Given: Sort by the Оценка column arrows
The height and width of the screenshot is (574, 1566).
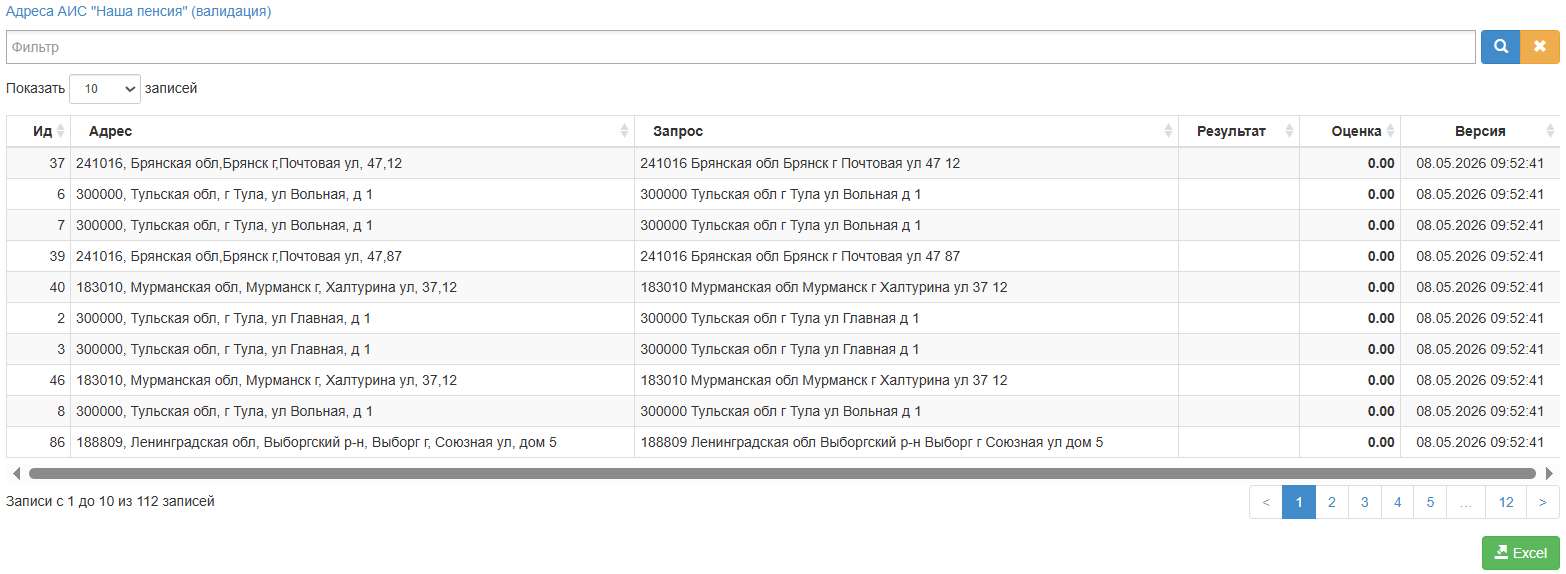Looking at the screenshot, I should [x=1391, y=131].
